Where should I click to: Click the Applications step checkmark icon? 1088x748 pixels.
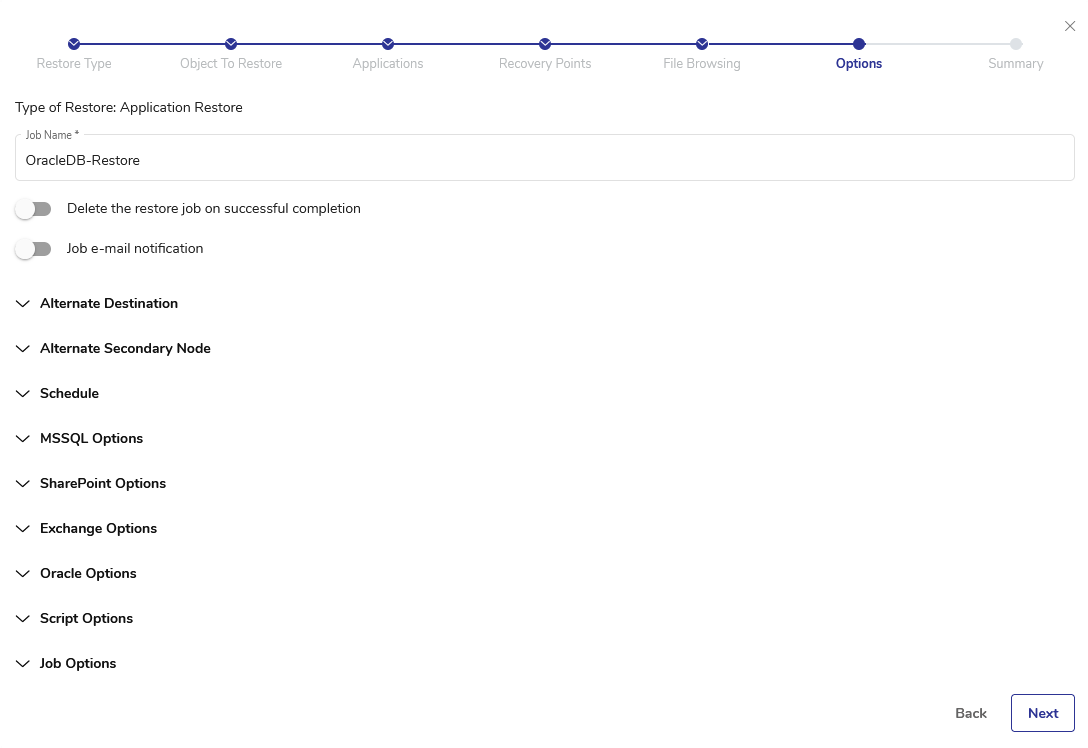pyautogui.click(x=388, y=44)
